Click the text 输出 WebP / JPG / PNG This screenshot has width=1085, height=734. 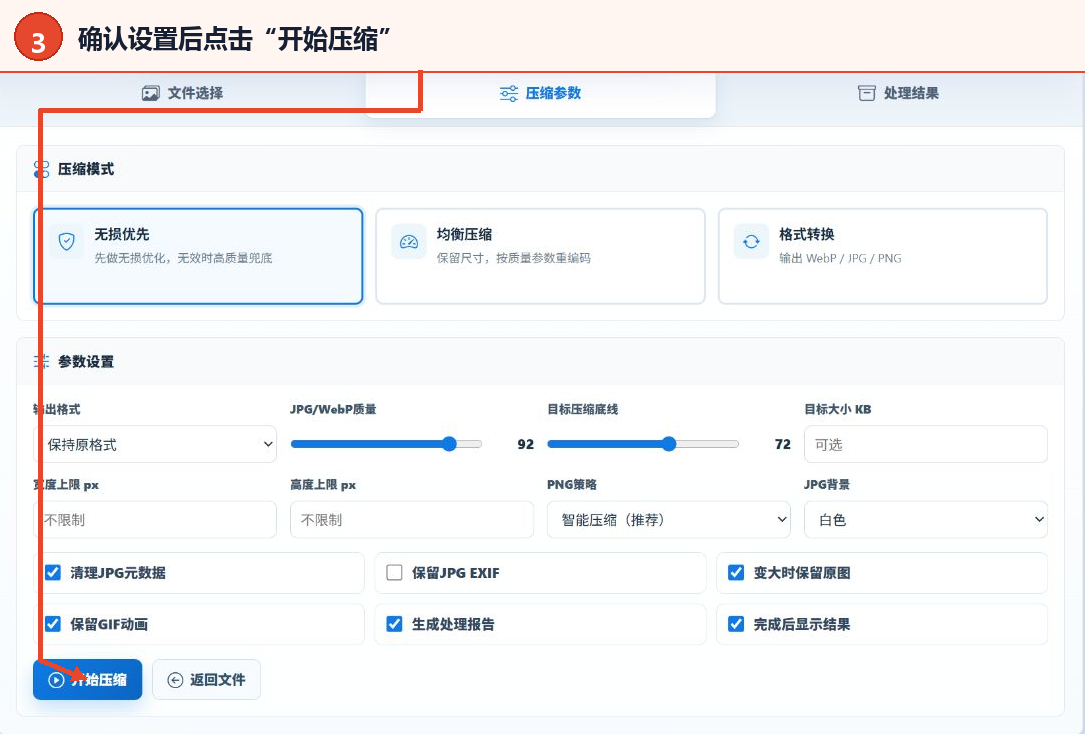[x=840, y=258]
